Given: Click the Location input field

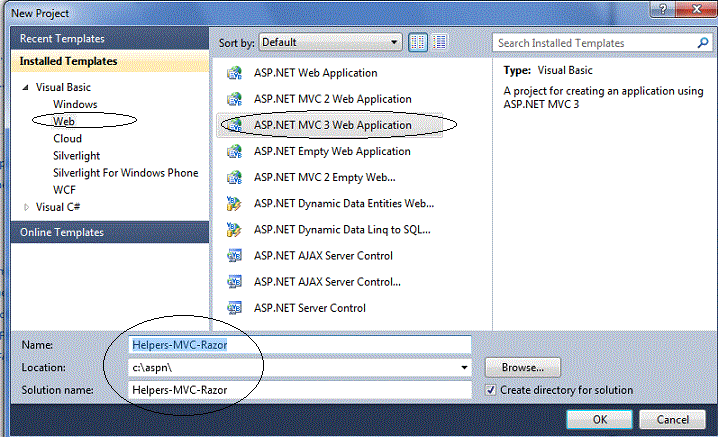Looking at the screenshot, I should pos(299,367).
